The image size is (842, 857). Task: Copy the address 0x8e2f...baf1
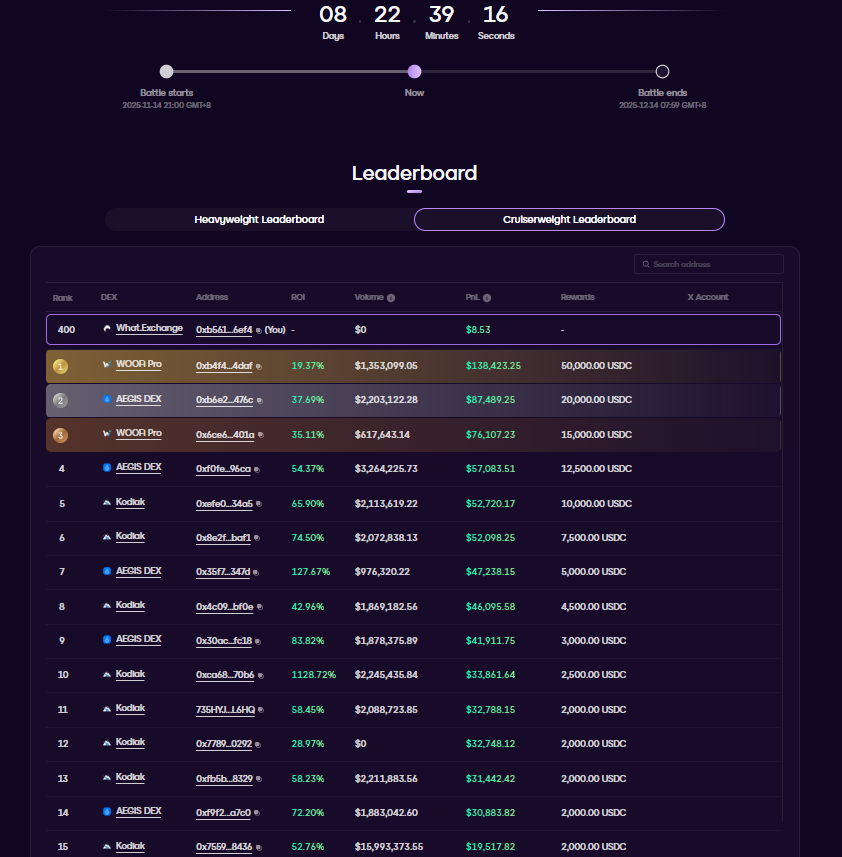257,538
